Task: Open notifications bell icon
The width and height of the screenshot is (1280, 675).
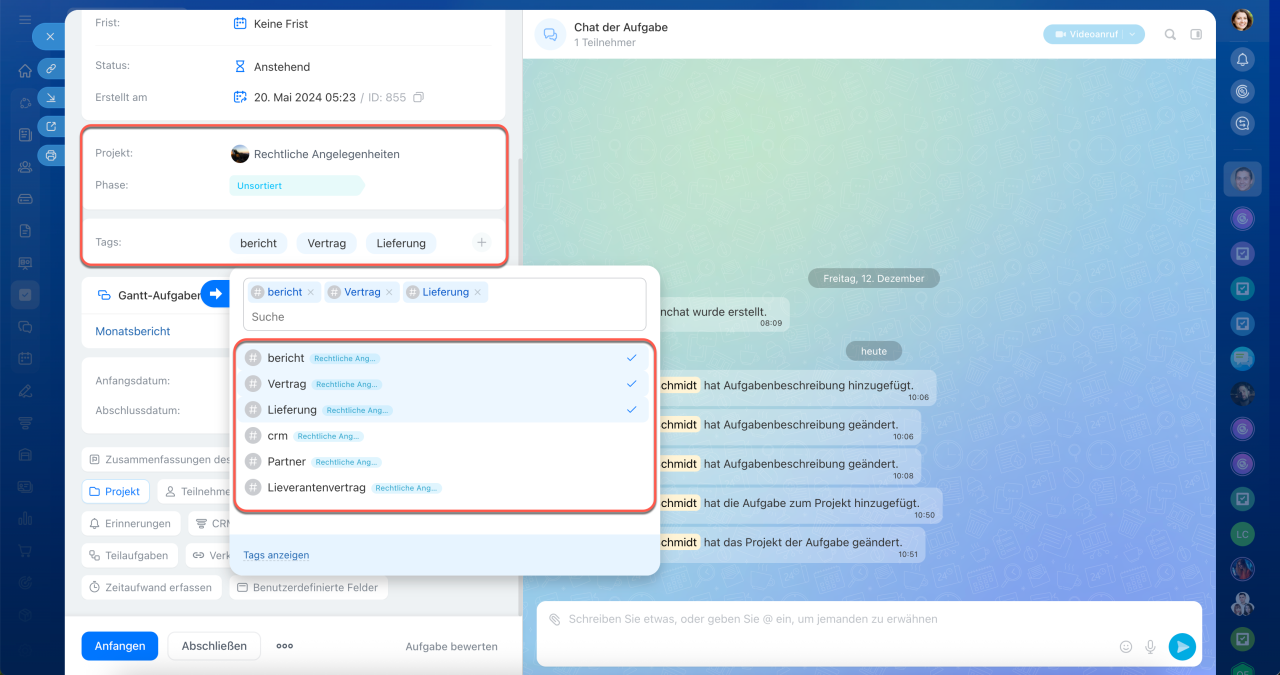Action: tap(1242, 59)
